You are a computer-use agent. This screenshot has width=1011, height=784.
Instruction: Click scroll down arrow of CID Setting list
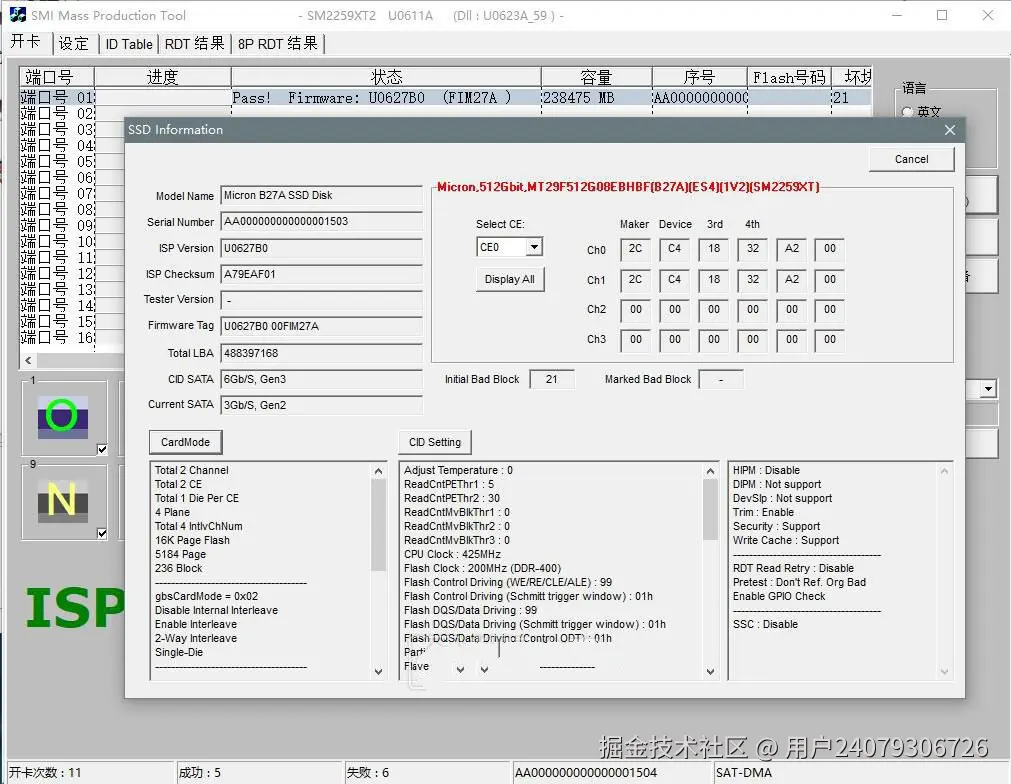[710, 671]
